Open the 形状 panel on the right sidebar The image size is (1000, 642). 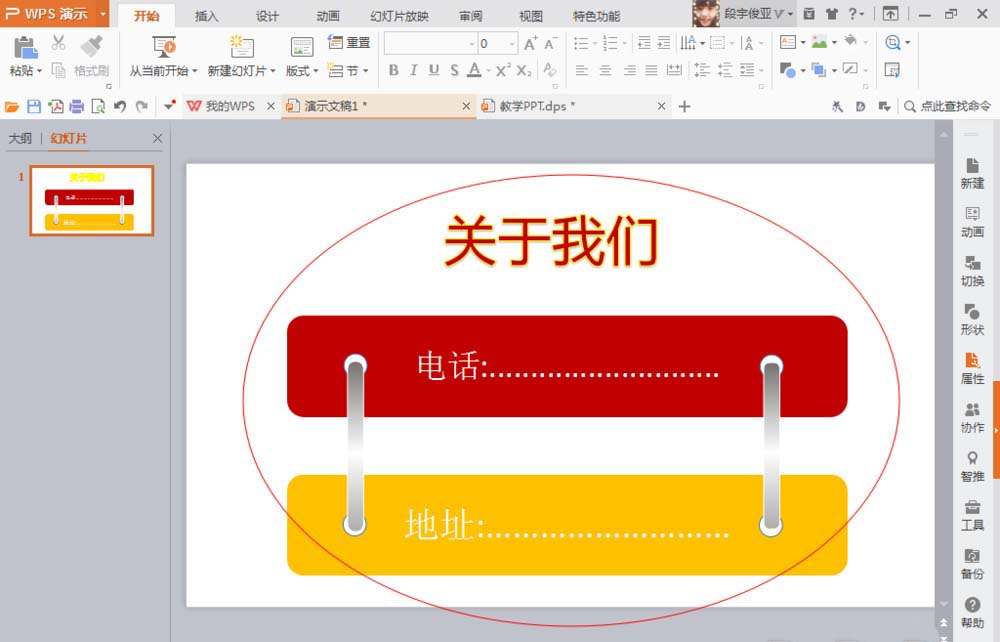pyautogui.click(x=972, y=318)
